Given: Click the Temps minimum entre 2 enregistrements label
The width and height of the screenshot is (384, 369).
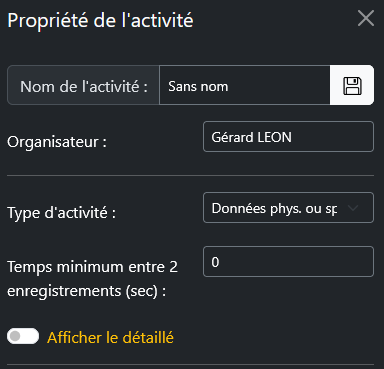Looking at the screenshot, I should point(92,279).
